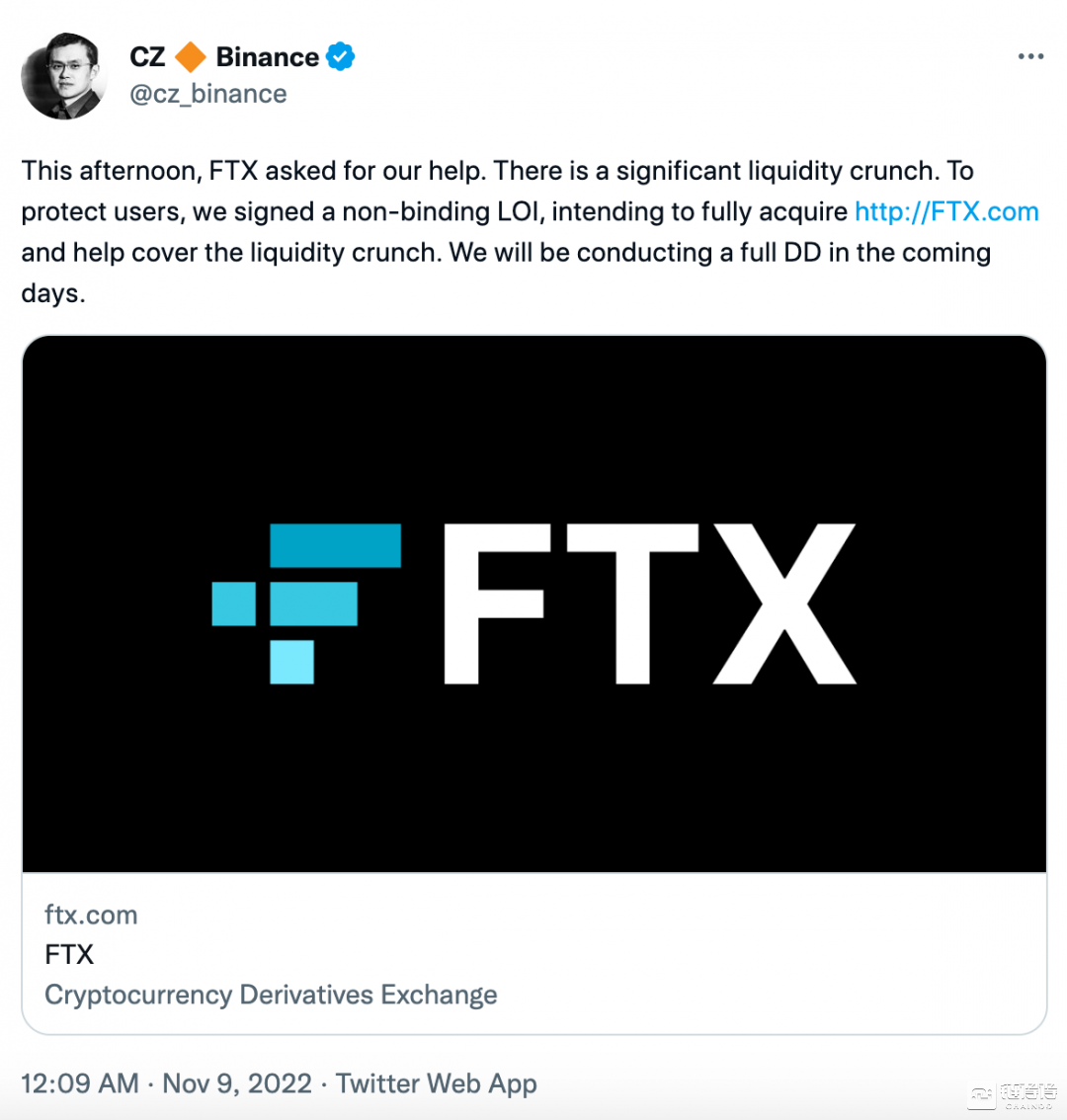Screen dimensions: 1067x1120
Task: Click the orange diamond icon in the name
Action: 191,57
